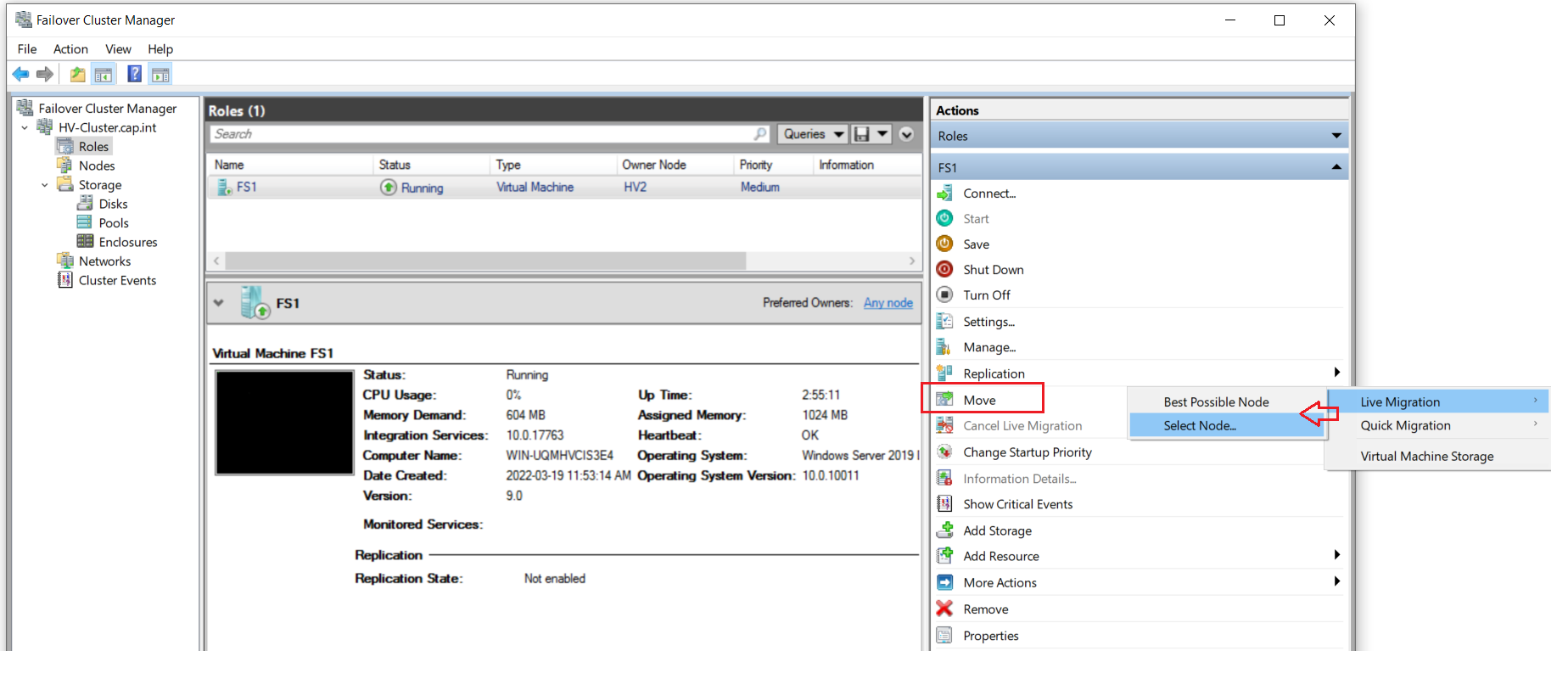Select Virtual Machine Storage menu entry

pos(1438,456)
